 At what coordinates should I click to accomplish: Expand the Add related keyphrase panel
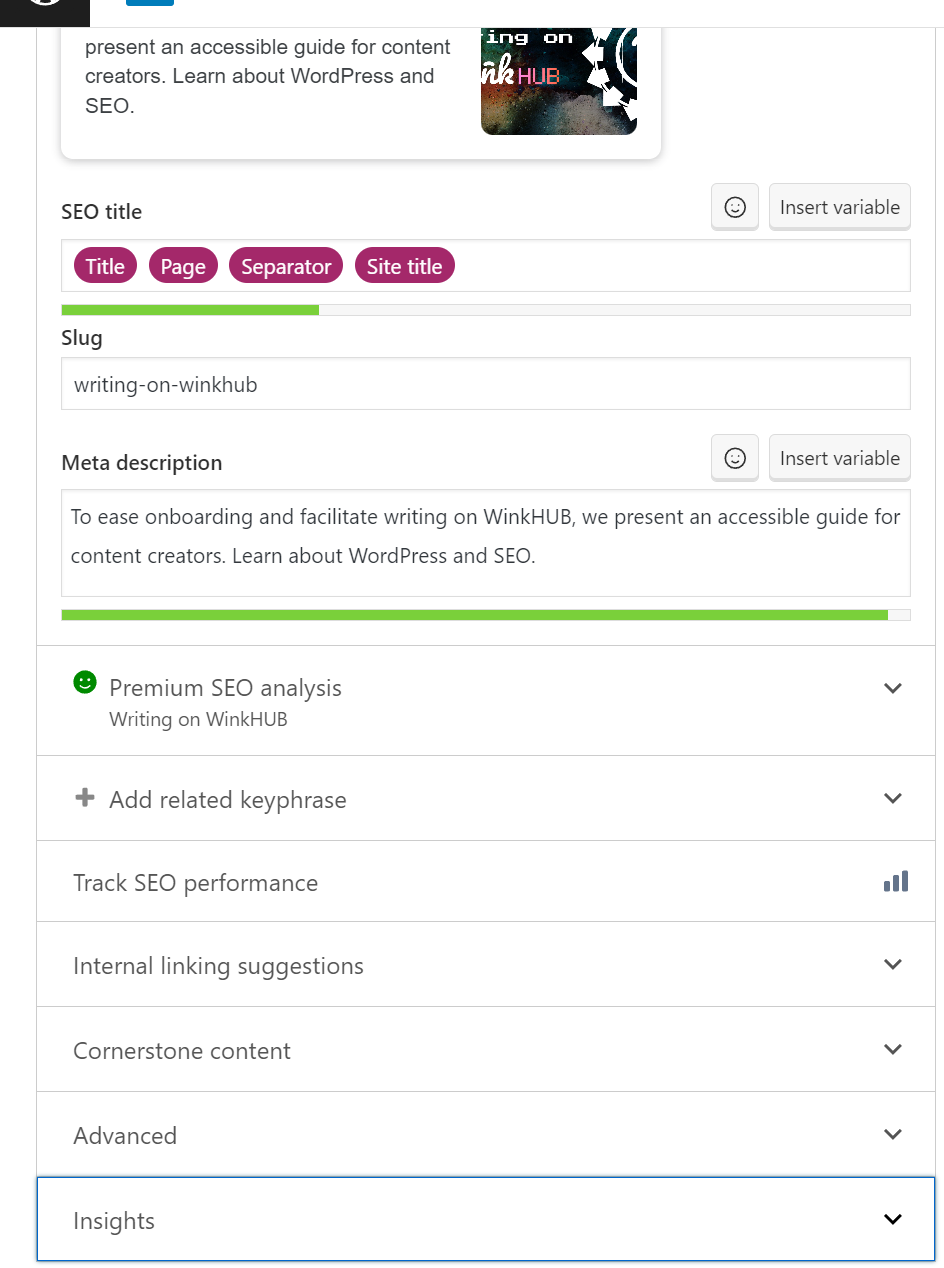click(486, 798)
